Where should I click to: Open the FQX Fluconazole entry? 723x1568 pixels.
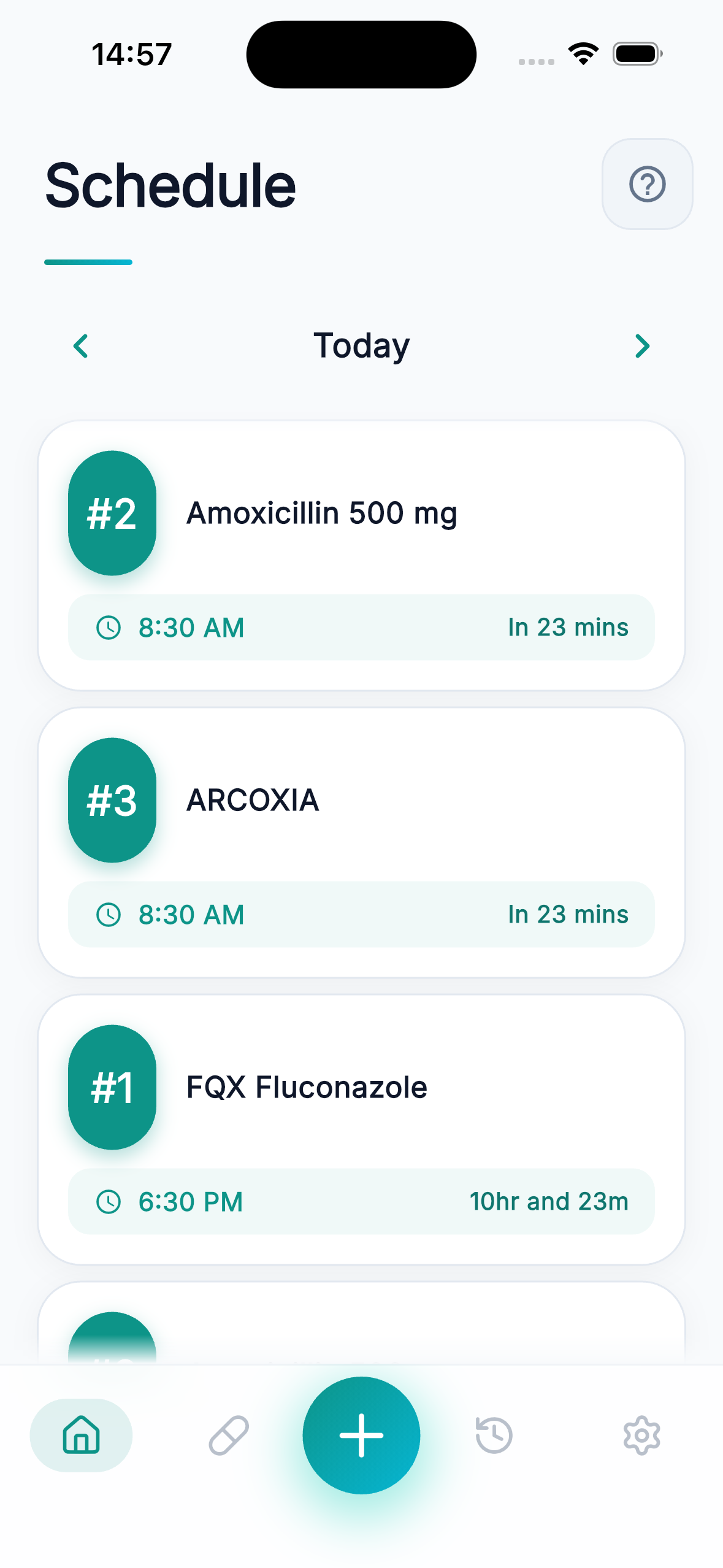(361, 1130)
